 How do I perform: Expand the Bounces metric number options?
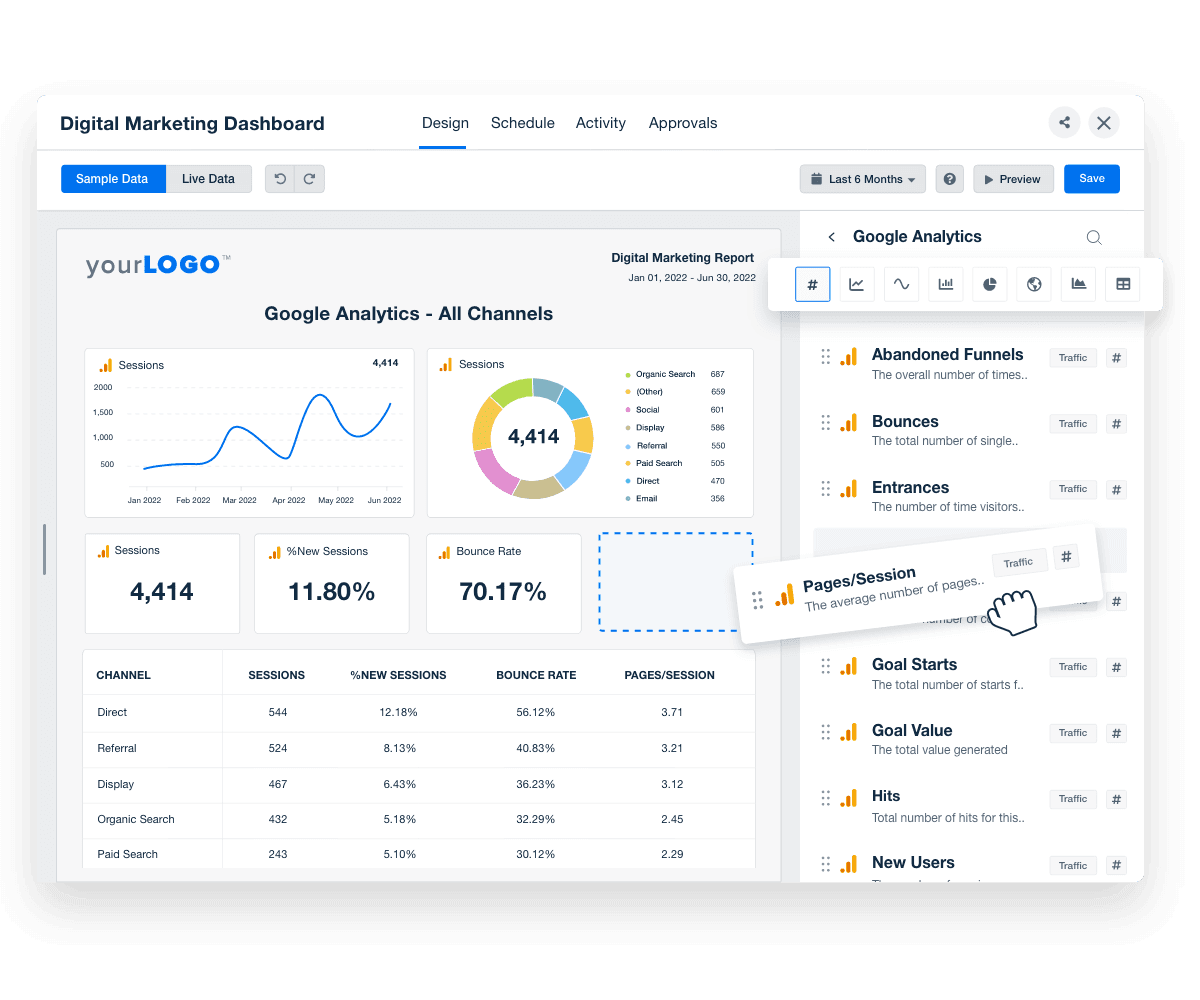pyautogui.click(x=1116, y=423)
